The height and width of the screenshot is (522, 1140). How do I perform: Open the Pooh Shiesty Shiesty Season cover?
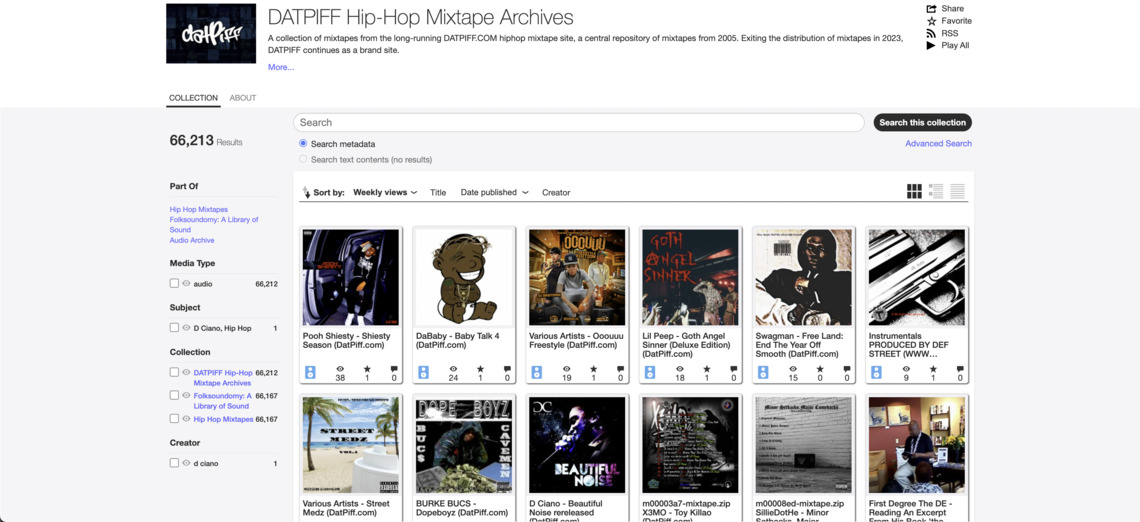click(x=350, y=278)
